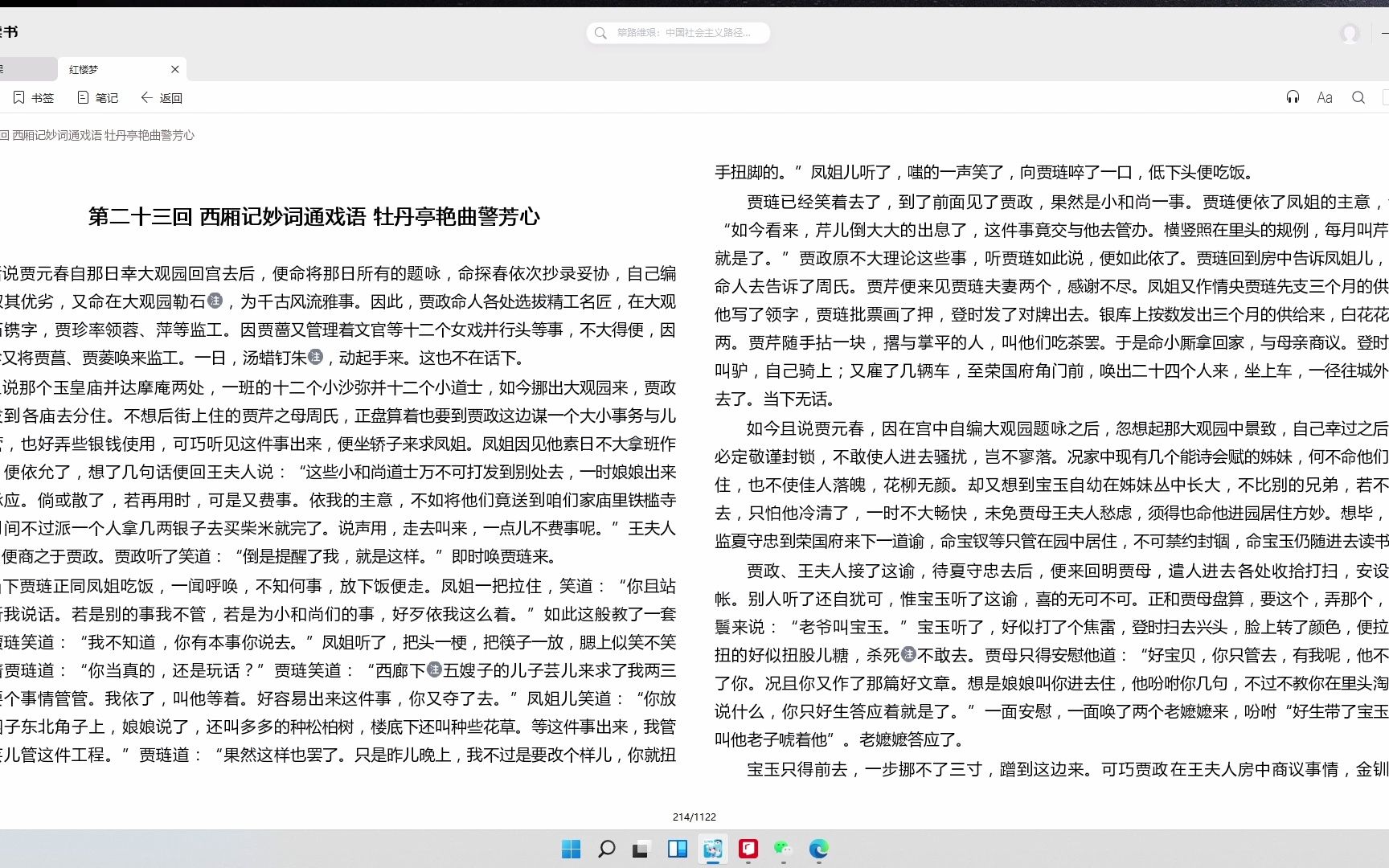
Task: Open the 笔记 notes tool
Action: [x=97, y=98]
